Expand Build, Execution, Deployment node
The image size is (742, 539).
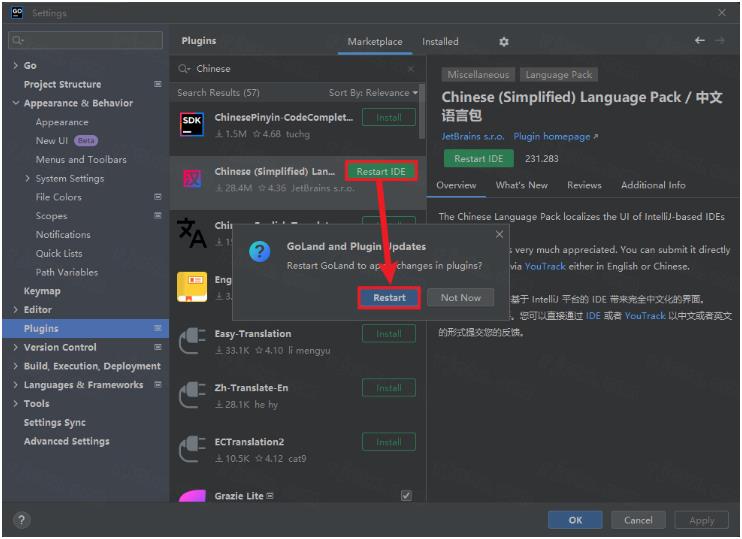coord(16,366)
